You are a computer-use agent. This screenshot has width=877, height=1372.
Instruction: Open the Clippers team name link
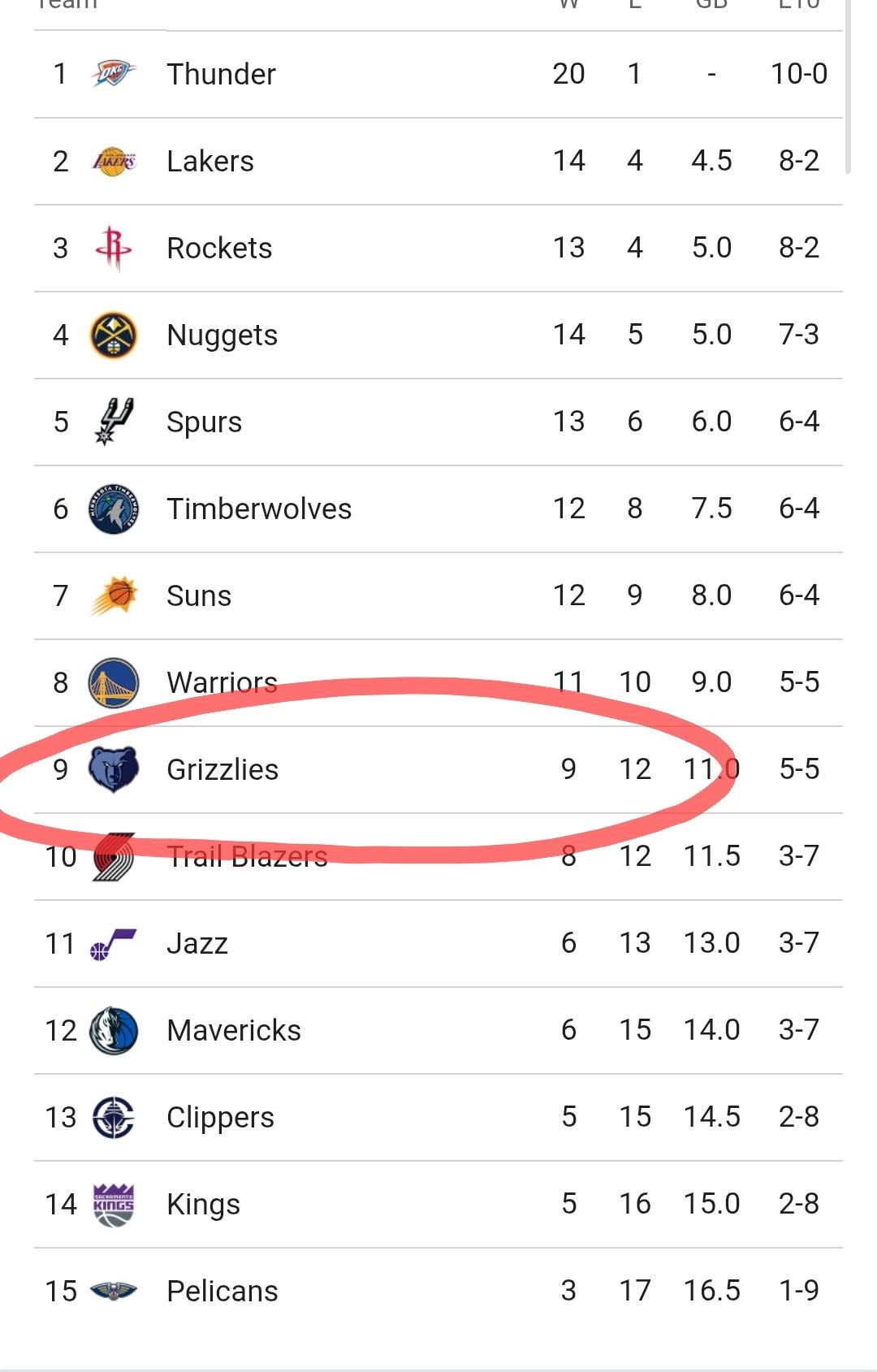[220, 1117]
